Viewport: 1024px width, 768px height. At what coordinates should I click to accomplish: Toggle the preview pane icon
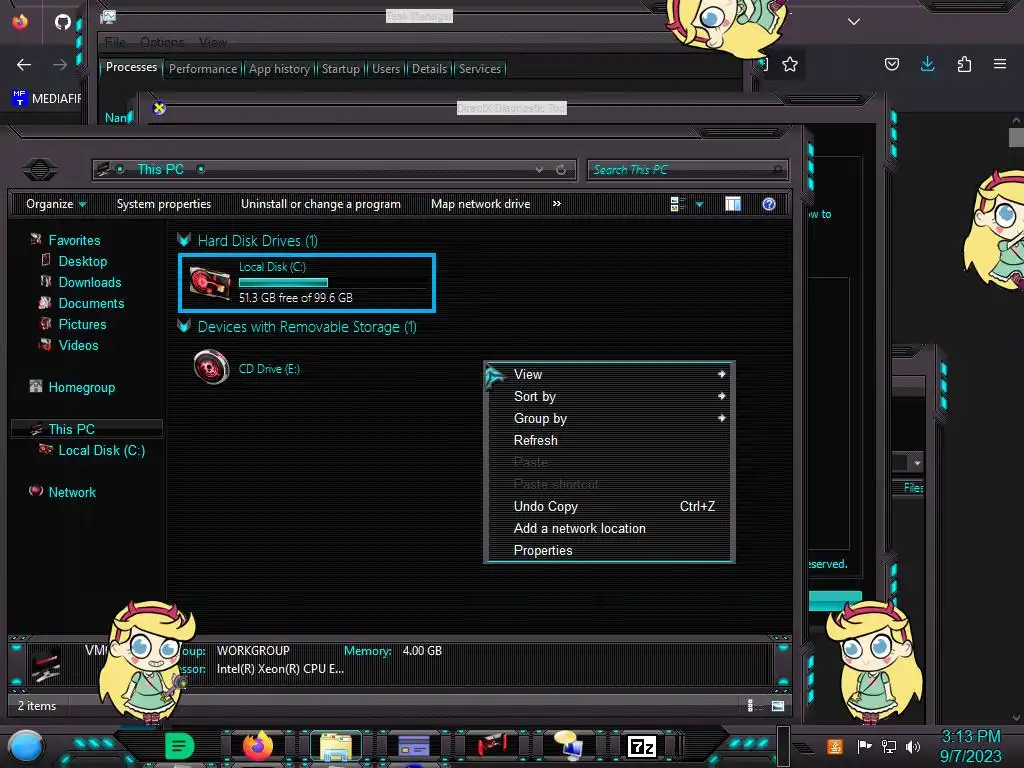[733, 204]
